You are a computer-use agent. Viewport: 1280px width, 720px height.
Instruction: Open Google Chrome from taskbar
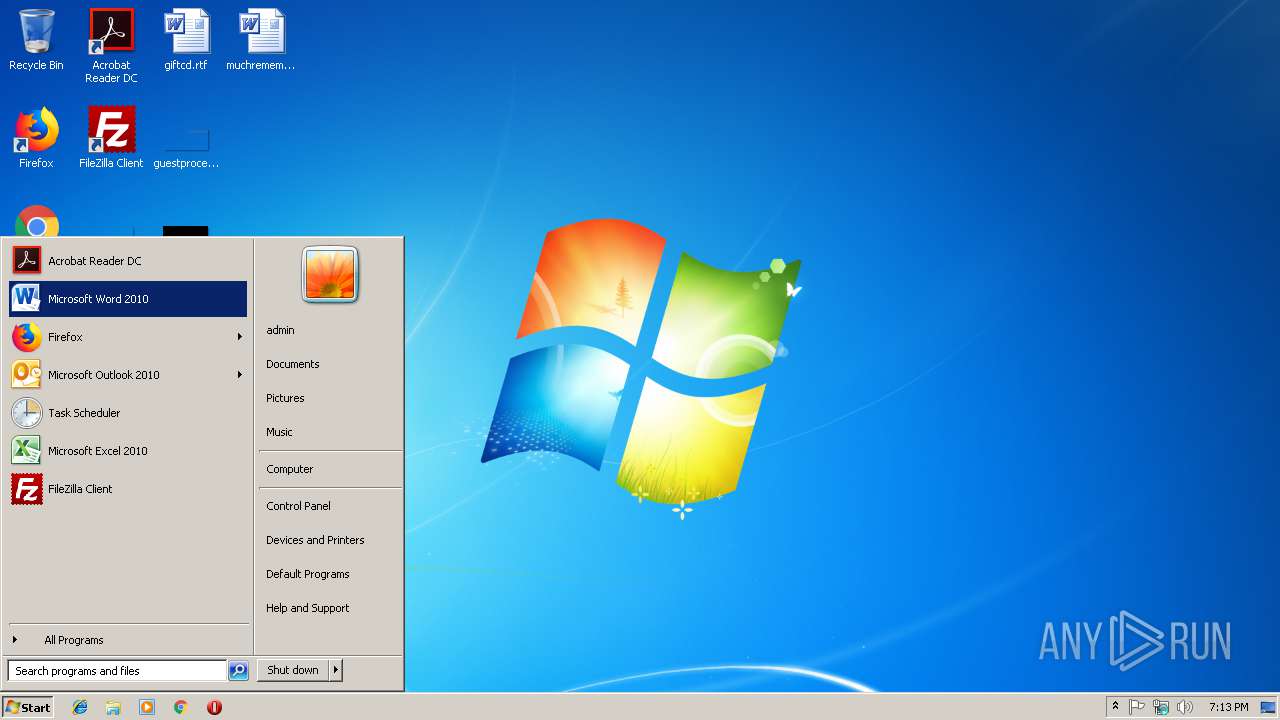click(x=181, y=707)
